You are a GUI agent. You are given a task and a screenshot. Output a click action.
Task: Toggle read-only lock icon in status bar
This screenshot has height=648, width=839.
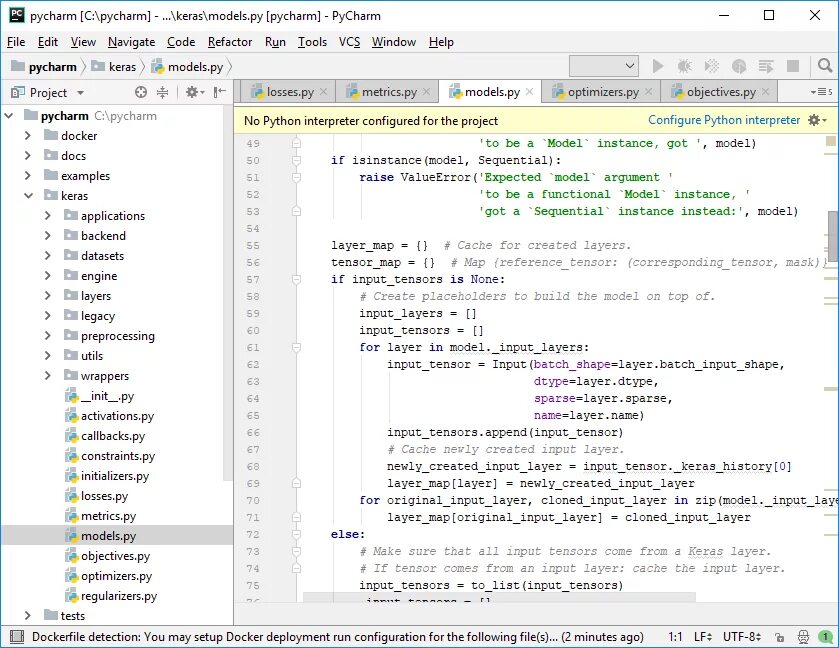tap(779, 637)
